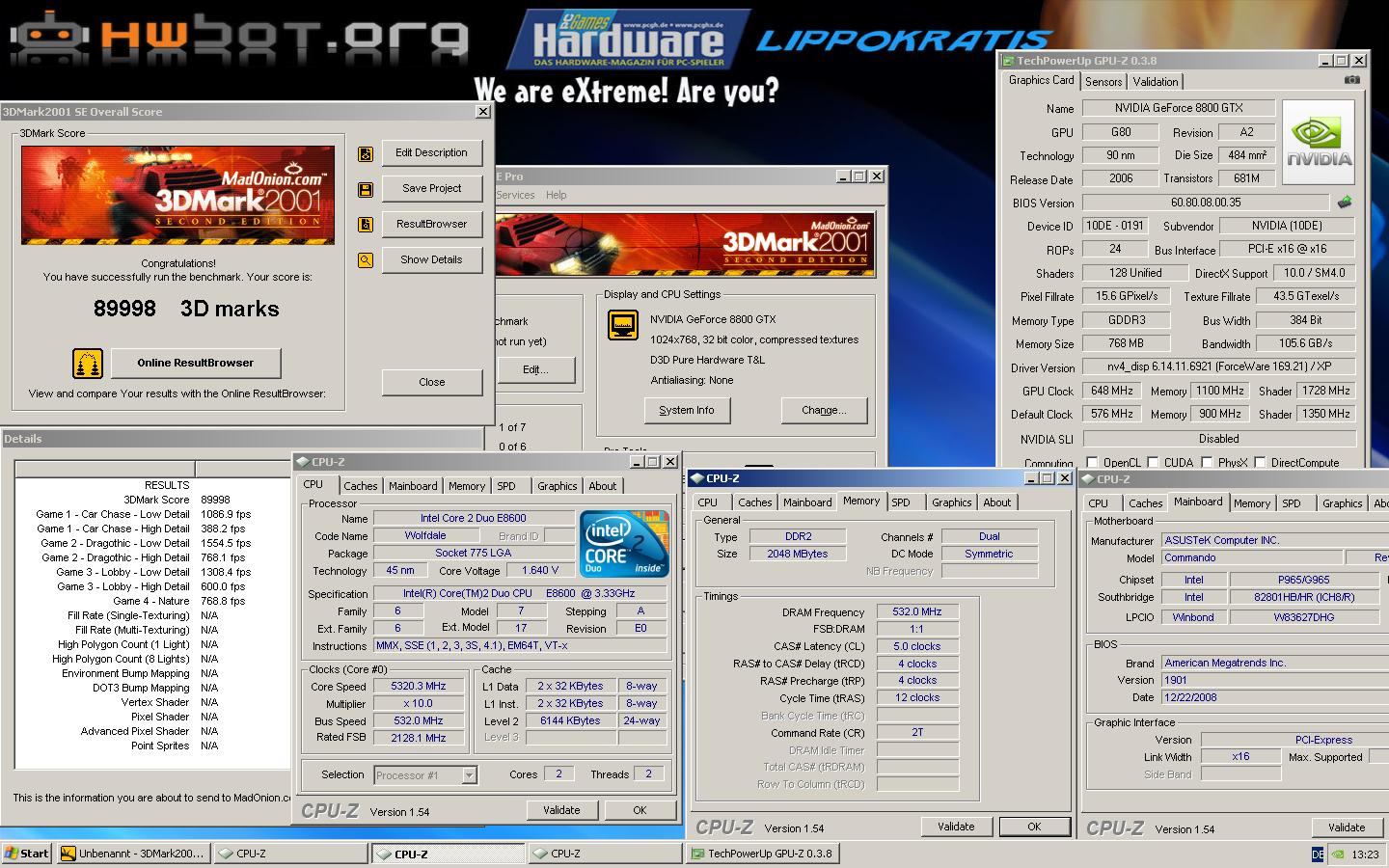Toggle the PhysX checkbox in GPU-Z
The height and width of the screenshot is (868, 1389).
tap(1207, 463)
